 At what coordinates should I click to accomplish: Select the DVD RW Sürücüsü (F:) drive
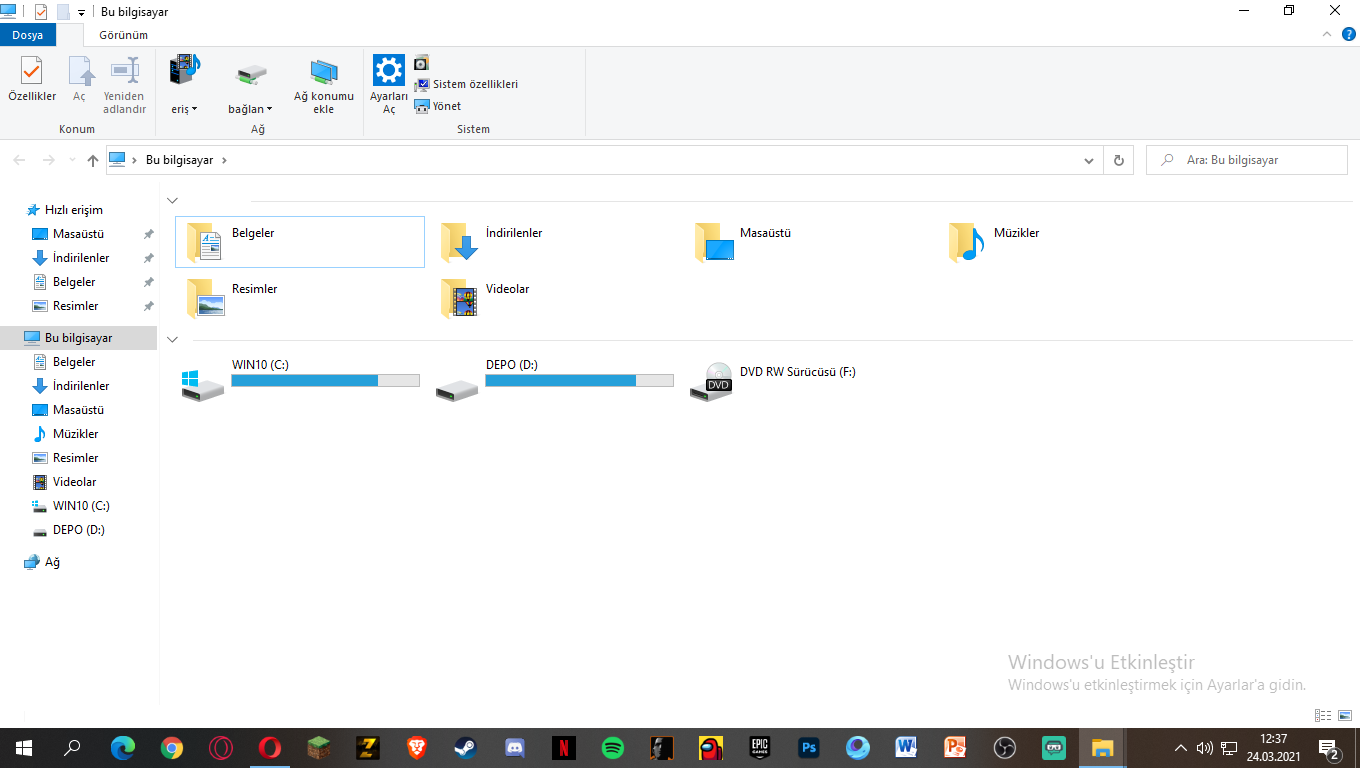[808, 381]
